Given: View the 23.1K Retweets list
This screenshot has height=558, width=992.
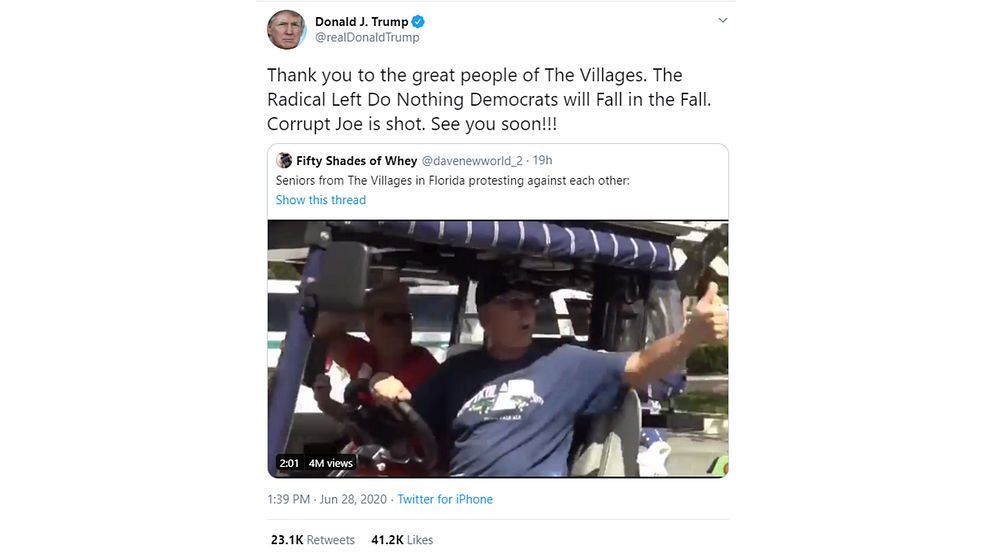Looking at the screenshot, I should (x=313, y=540).
